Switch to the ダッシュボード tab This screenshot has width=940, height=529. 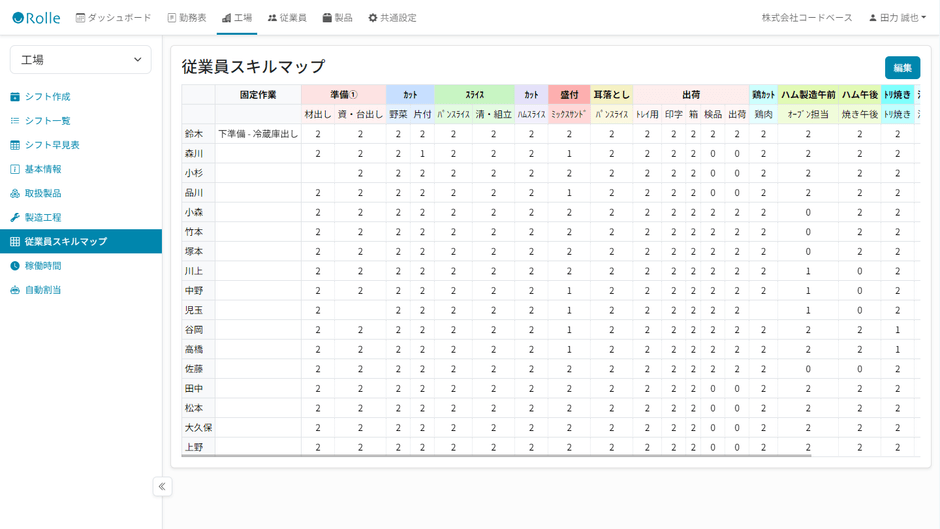click(x=114, y=18)
